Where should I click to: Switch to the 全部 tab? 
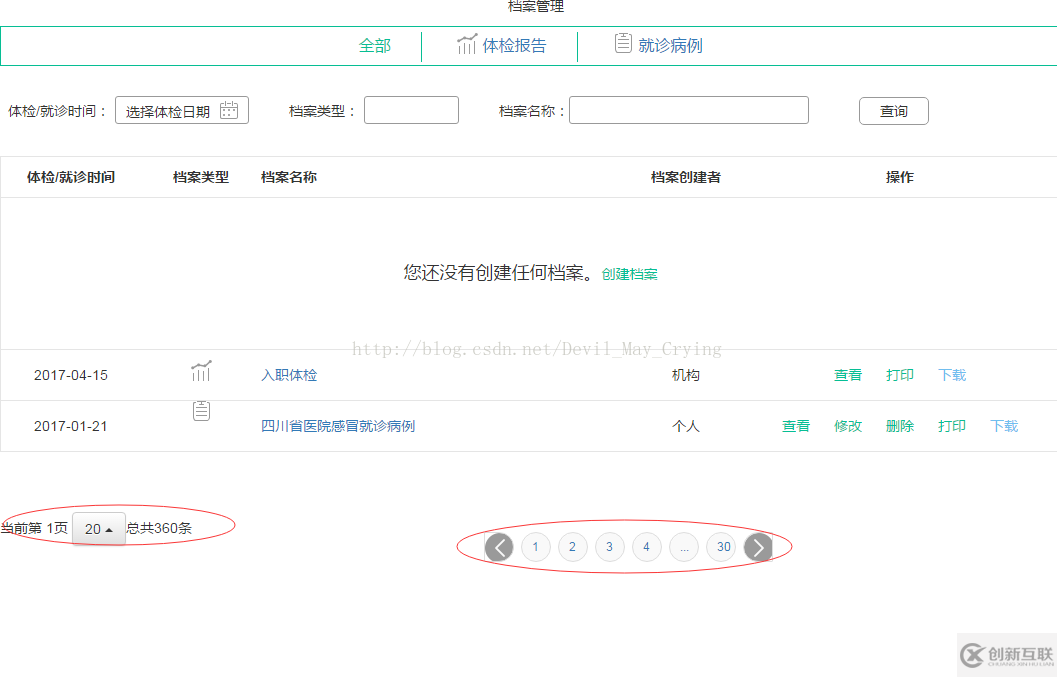pos(374,45)
